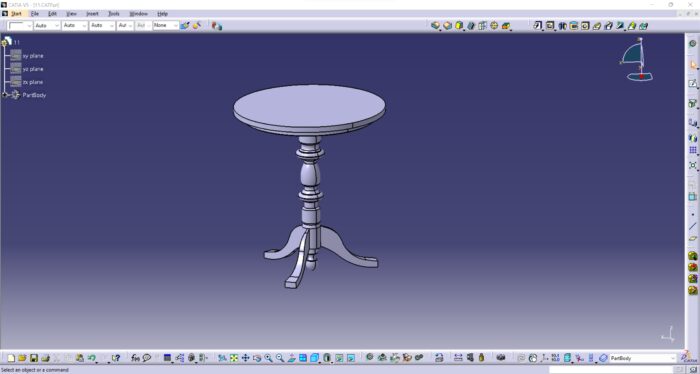Open the Tools menu
700x374 pixels.
click(x=114, y=14)
